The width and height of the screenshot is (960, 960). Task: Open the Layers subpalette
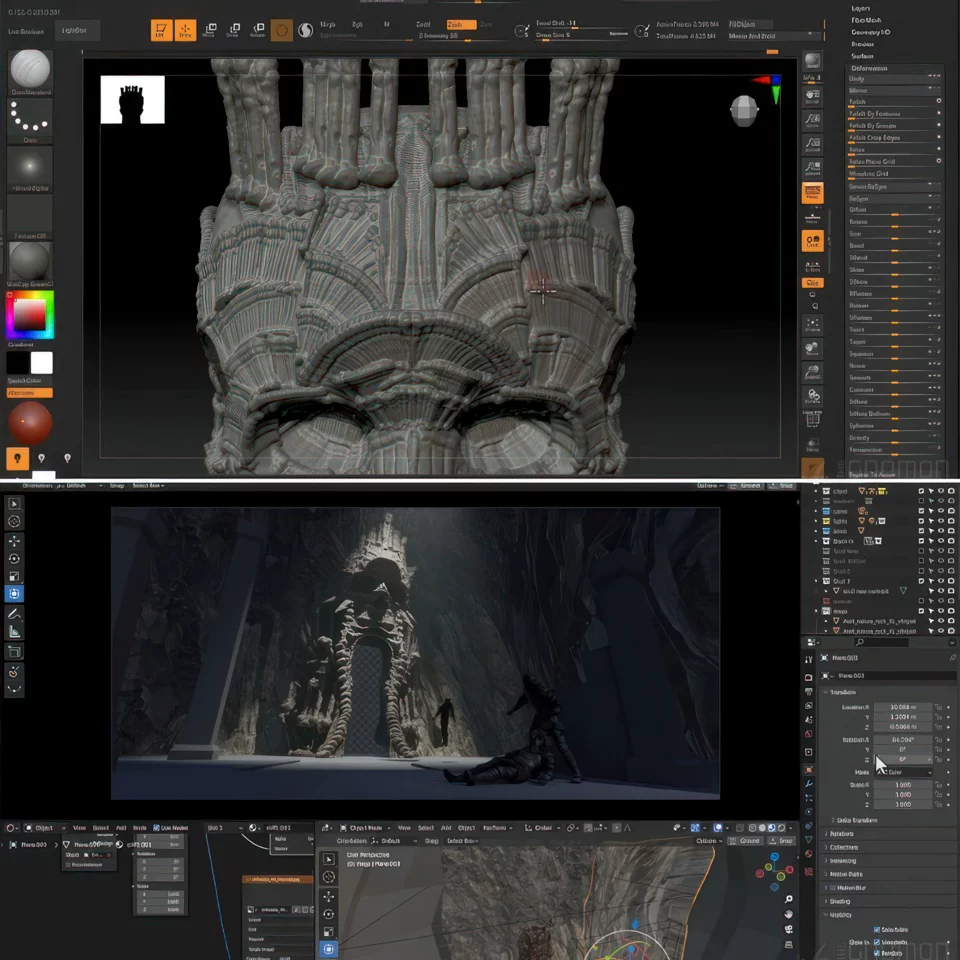click(x=860, y=9)
